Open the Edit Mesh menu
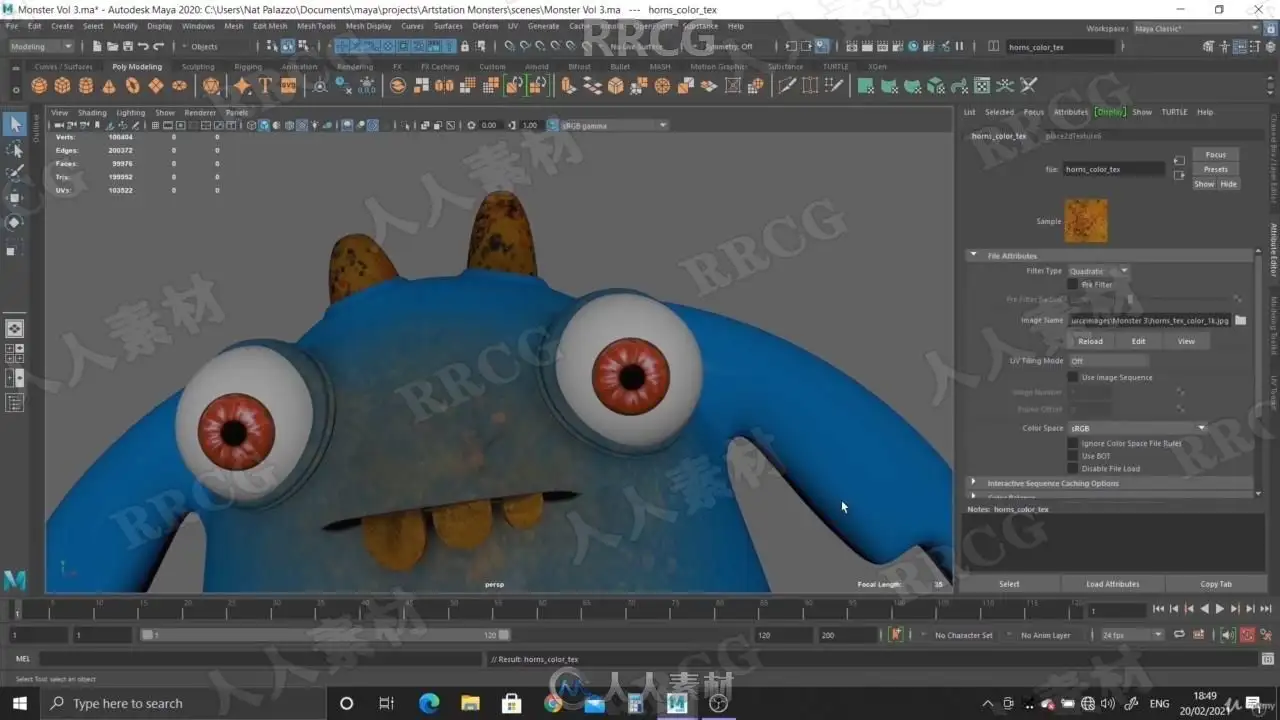Viewport: 1280px width, 720px height. (270, 26)
